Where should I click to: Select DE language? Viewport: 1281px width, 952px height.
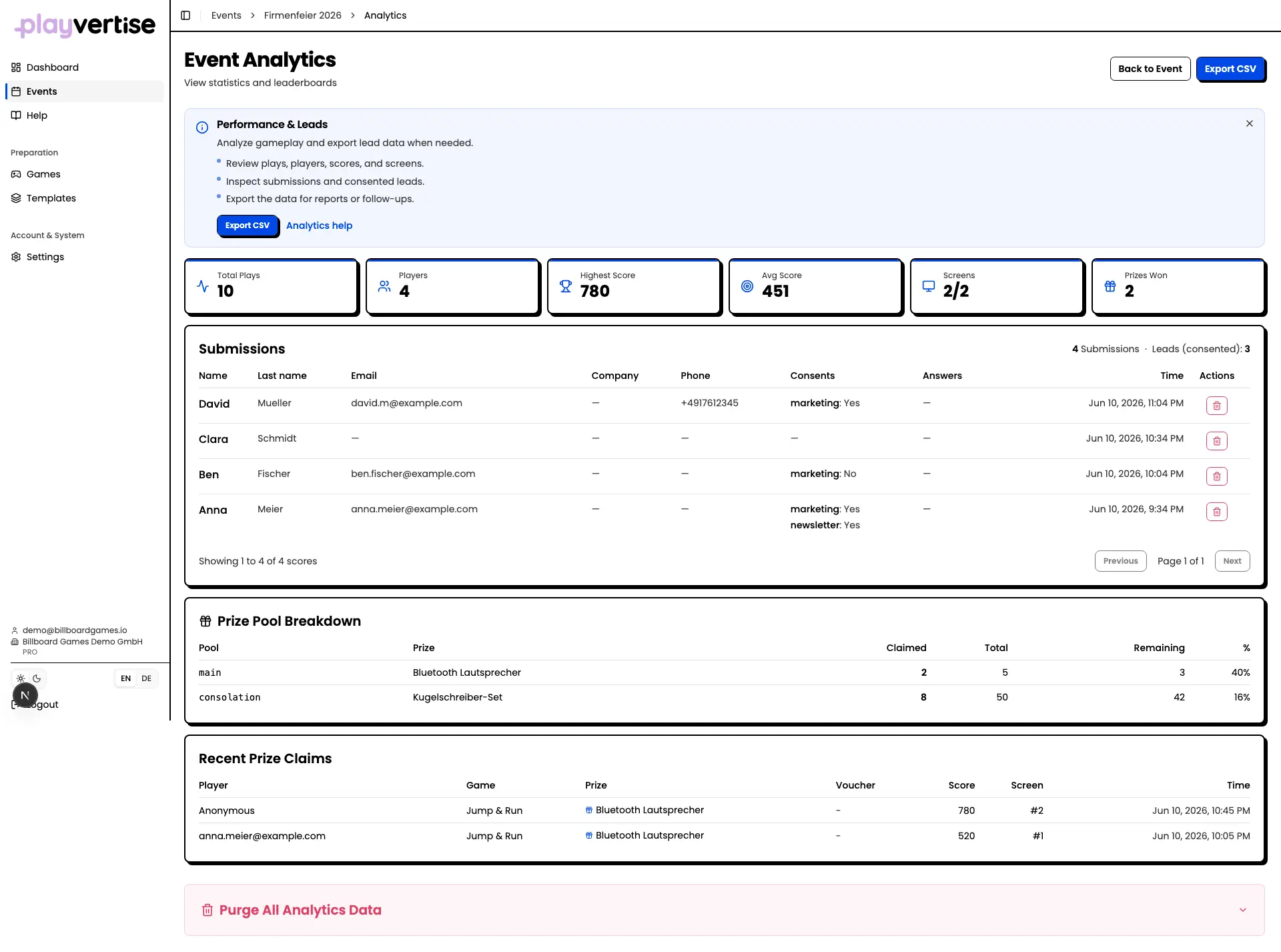146,678
